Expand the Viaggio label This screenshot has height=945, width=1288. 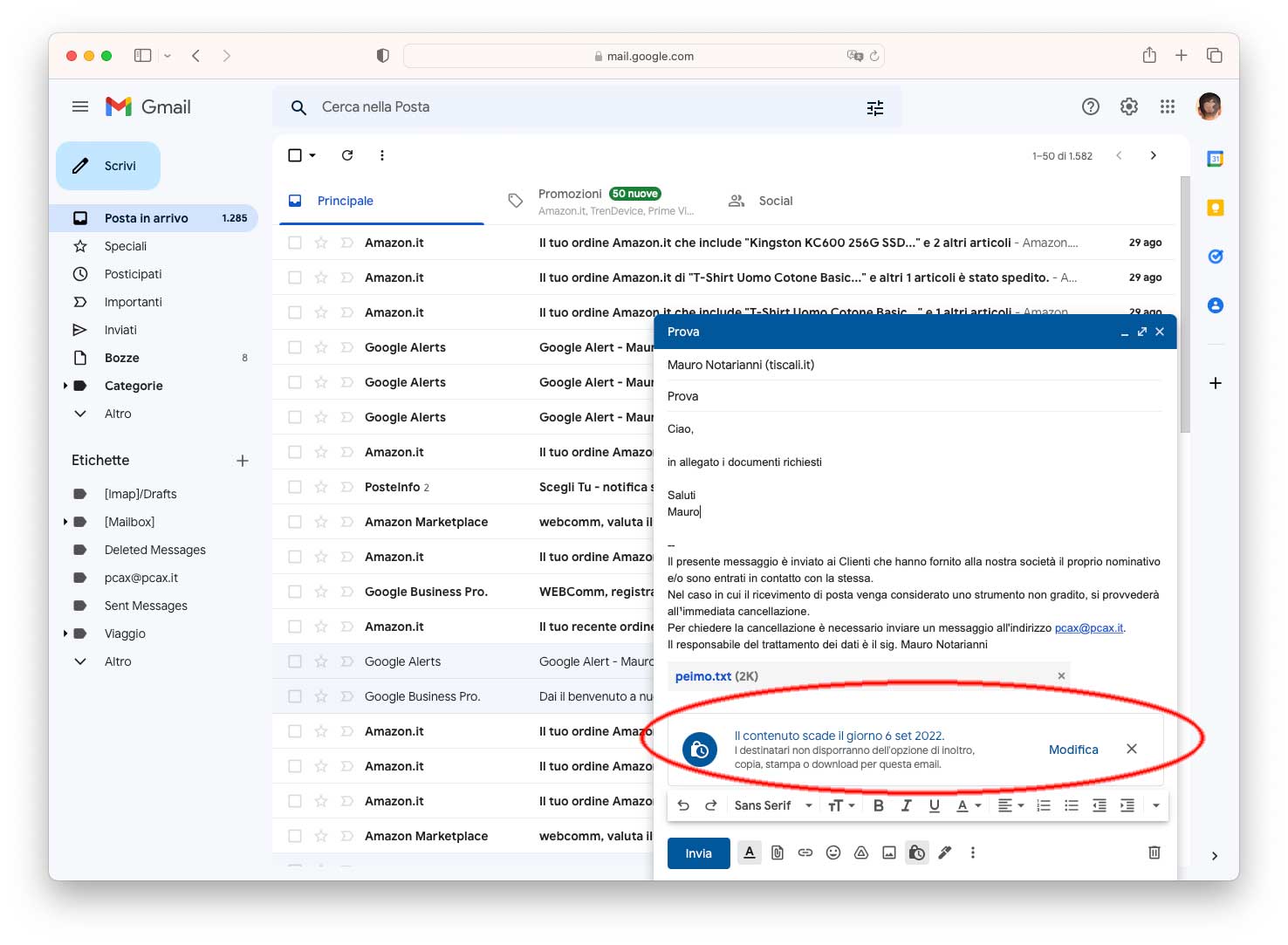click(65, 633)
